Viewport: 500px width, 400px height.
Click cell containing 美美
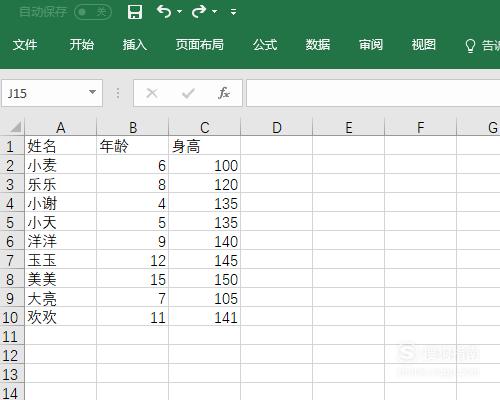(61, 279)
